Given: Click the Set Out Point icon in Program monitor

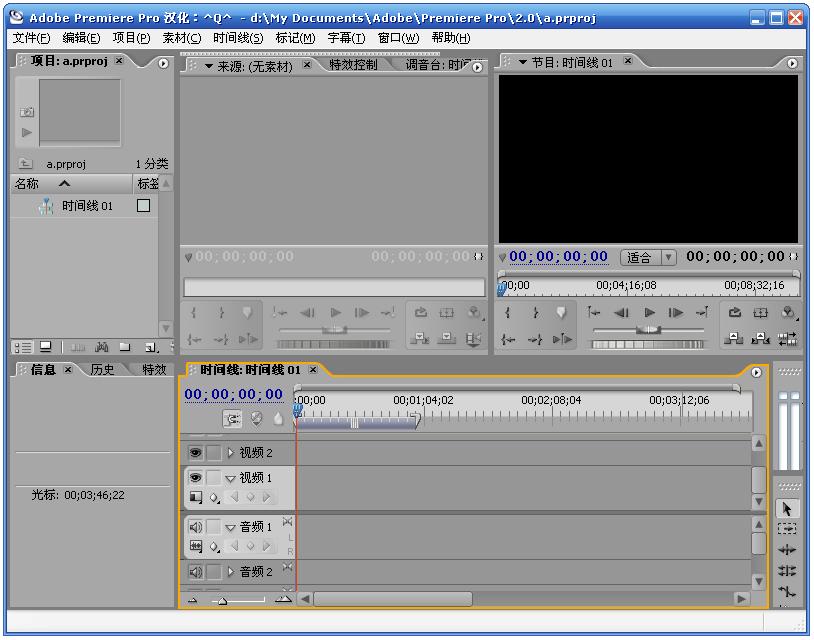Looking at the screenshot, I should [x=534, y=312].
